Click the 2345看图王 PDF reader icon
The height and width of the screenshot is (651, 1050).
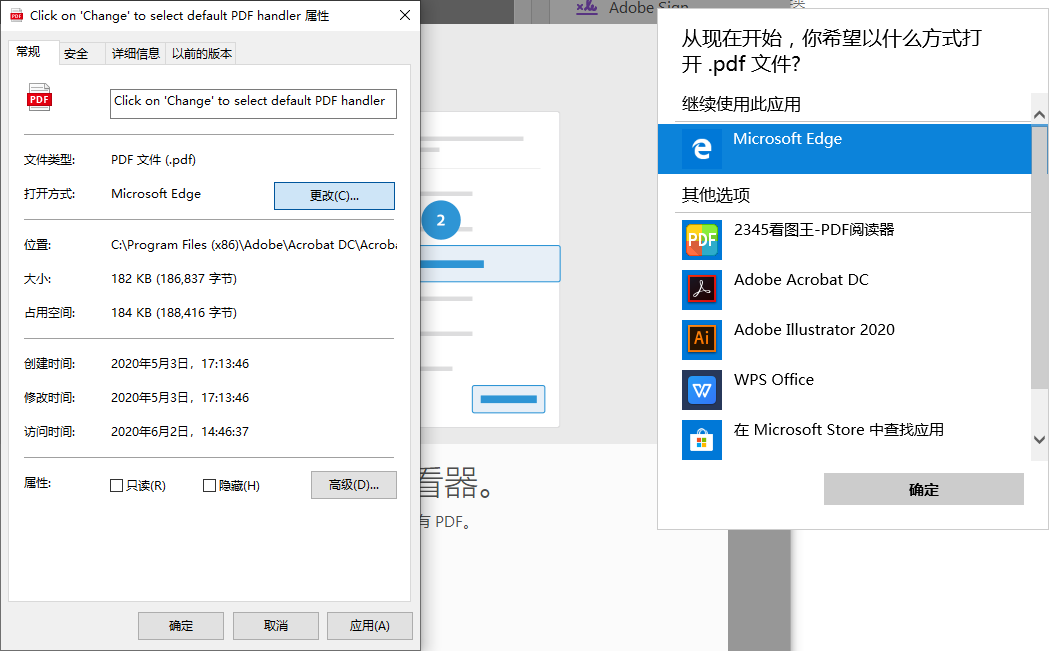pos(701,240)
